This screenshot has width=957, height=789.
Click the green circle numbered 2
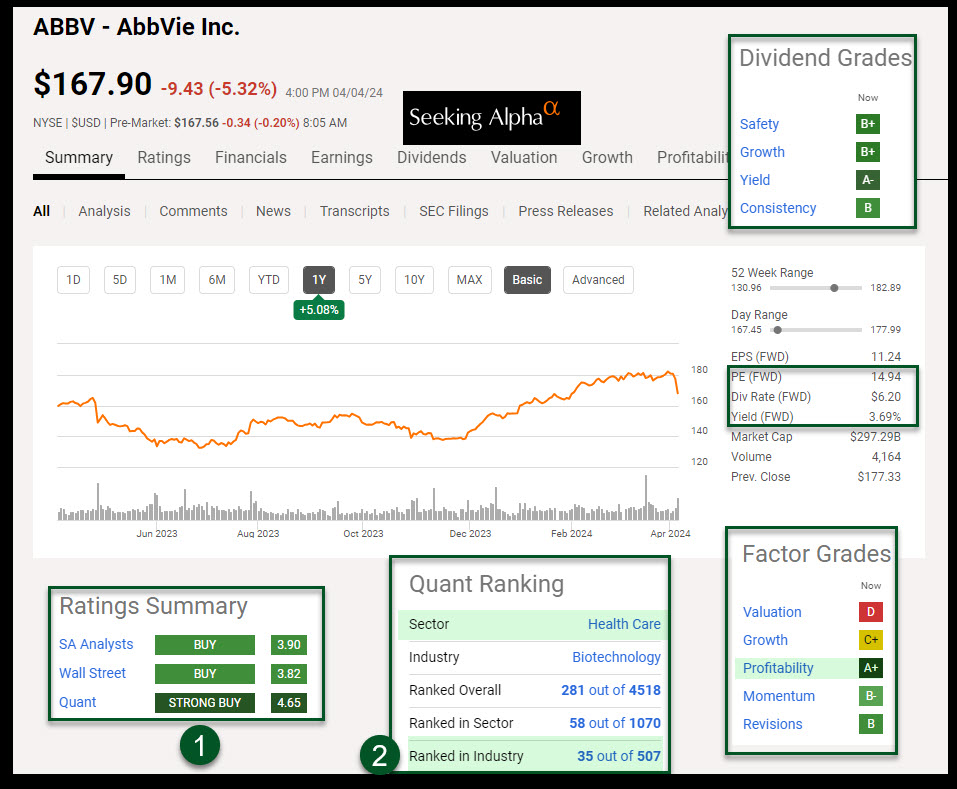pos(379,756)
